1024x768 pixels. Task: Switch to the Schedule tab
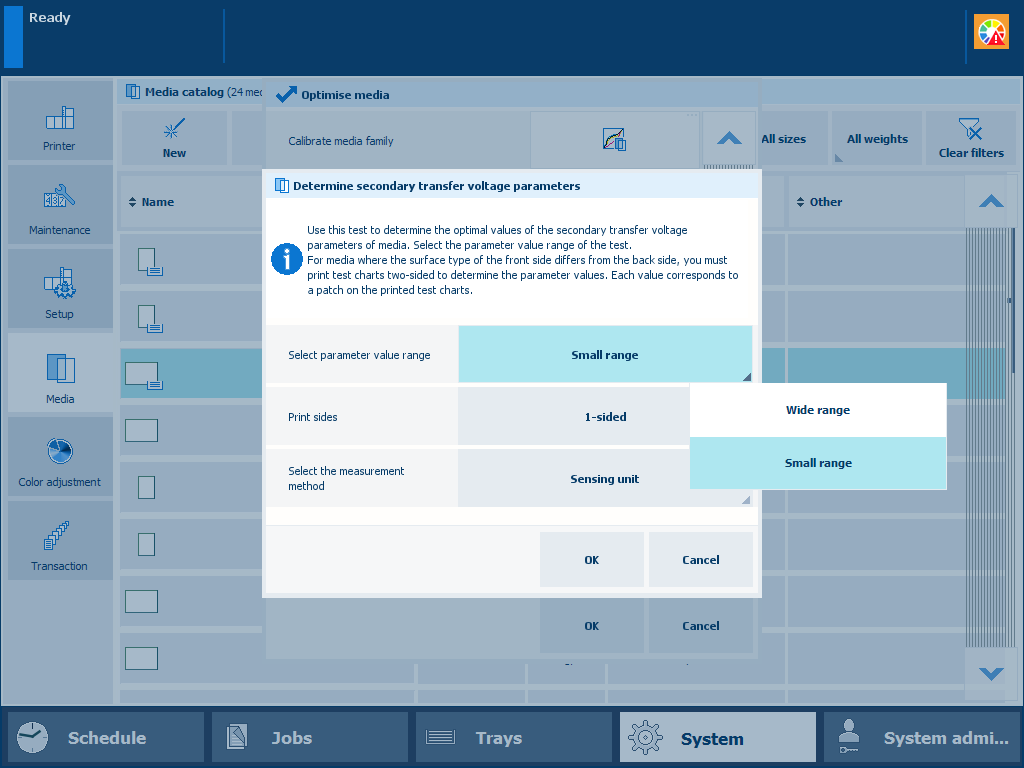[x=106, y=738]
